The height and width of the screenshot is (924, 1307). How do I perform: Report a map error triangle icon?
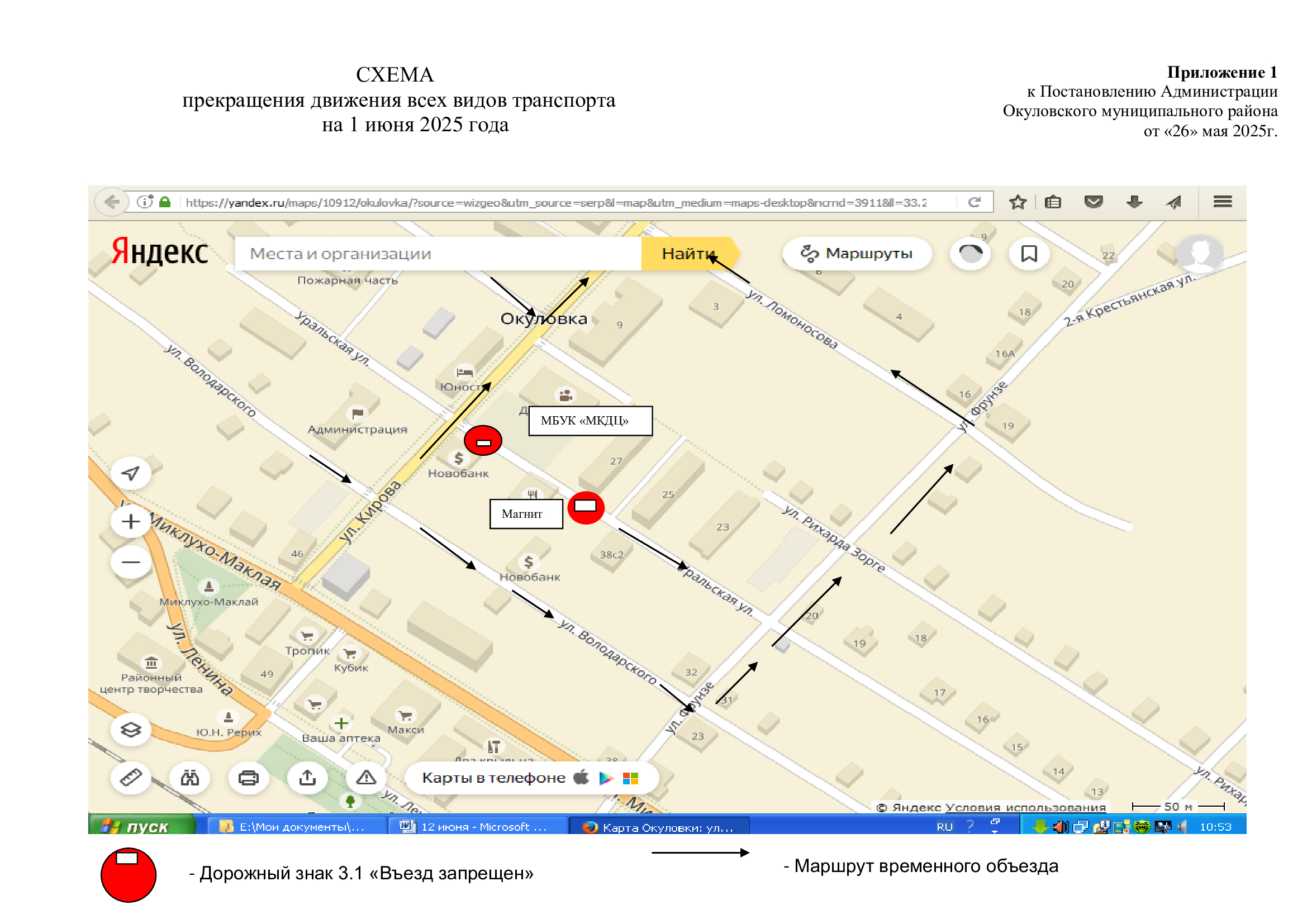[x=366, y=778]
